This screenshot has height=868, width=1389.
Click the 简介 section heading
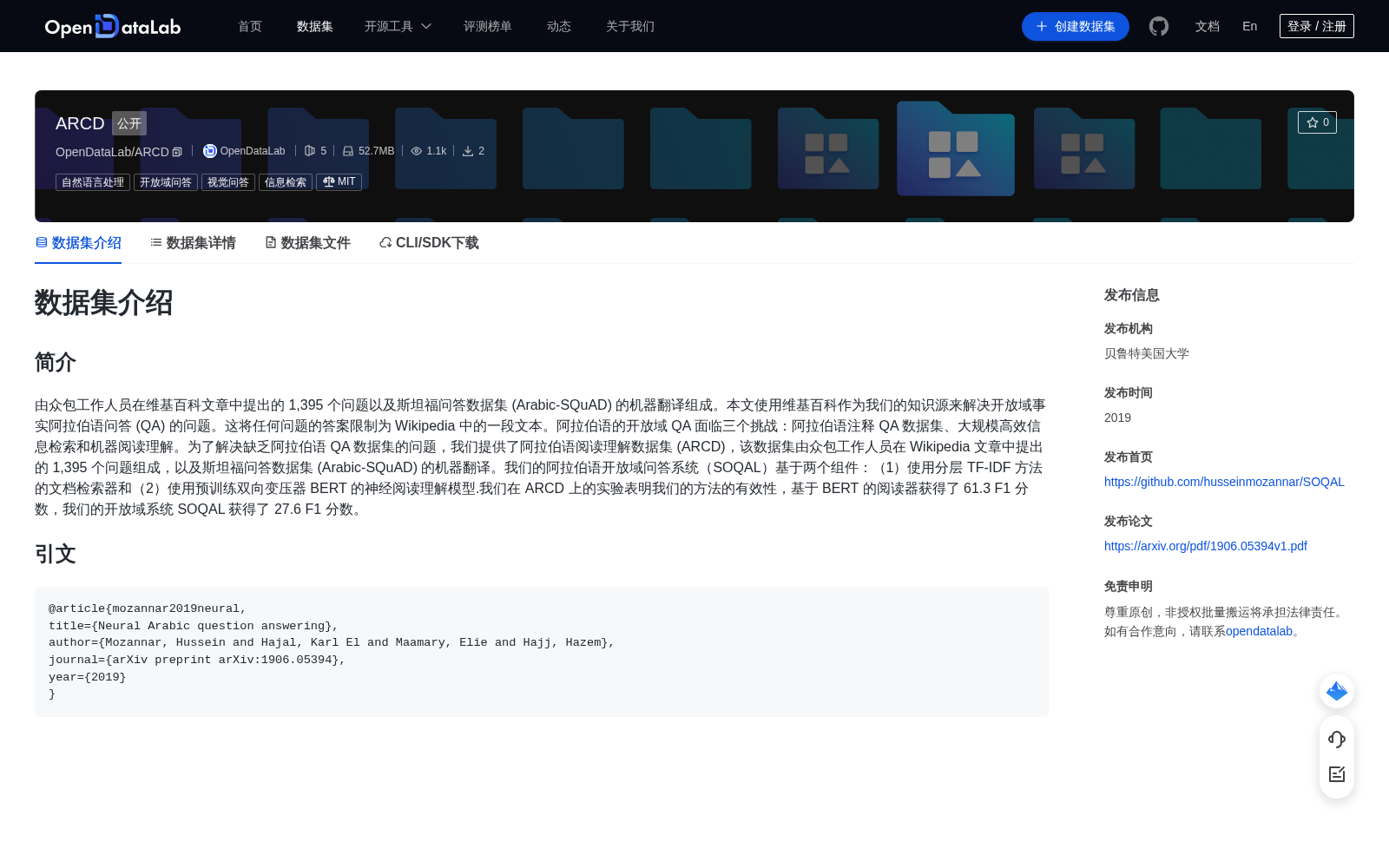[x=56, y=362]
